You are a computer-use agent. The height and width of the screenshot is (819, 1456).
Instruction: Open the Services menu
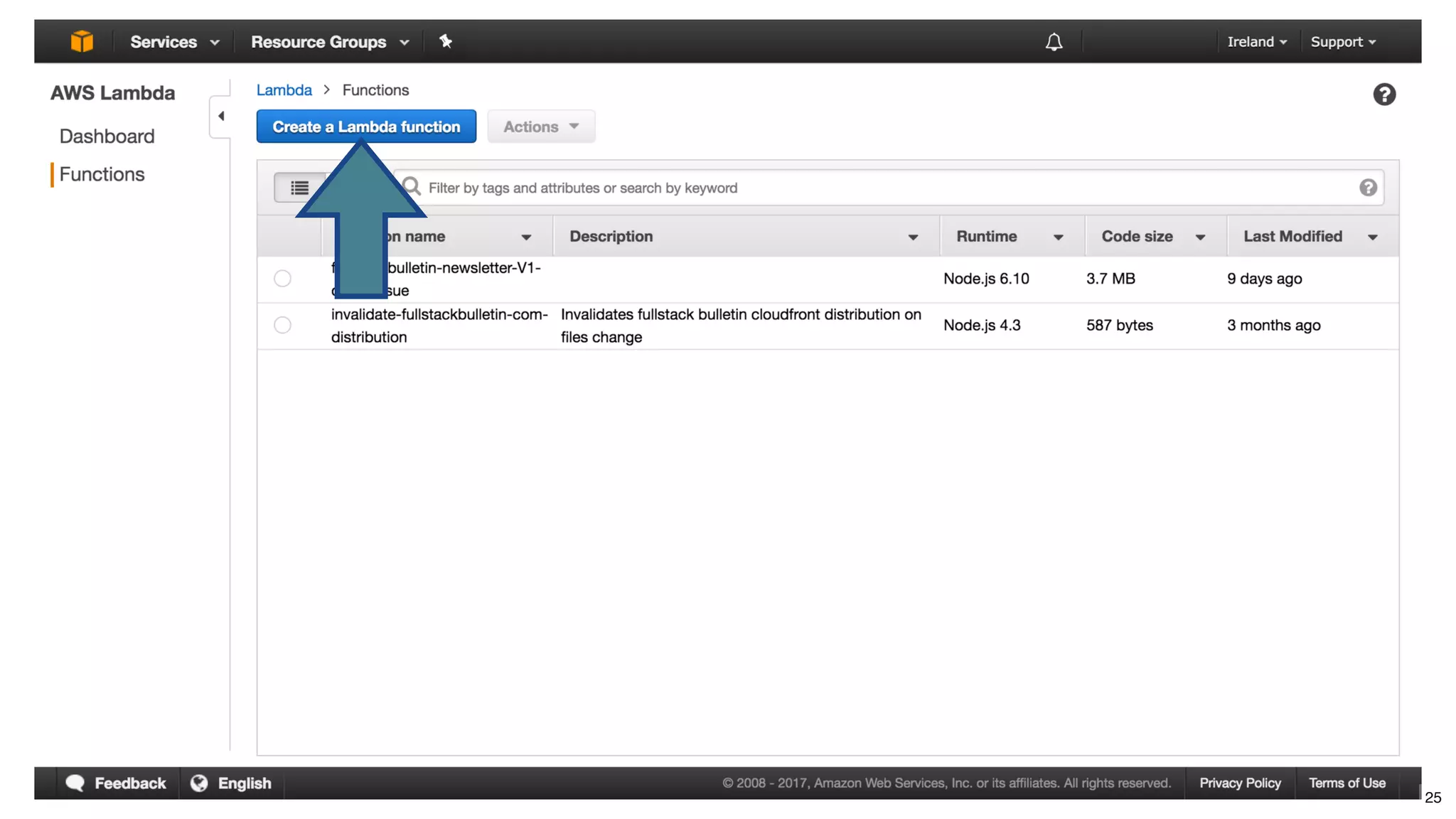click(x=174, y=42)
